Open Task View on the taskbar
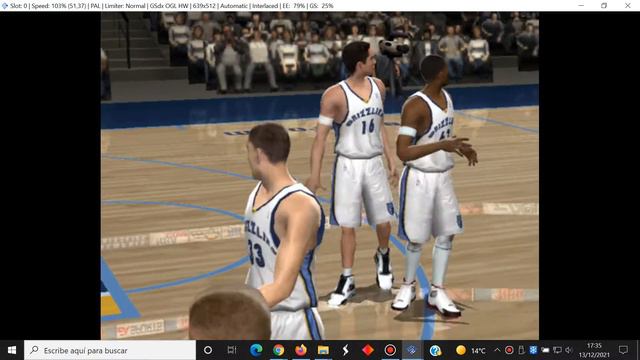 (232, 350)
